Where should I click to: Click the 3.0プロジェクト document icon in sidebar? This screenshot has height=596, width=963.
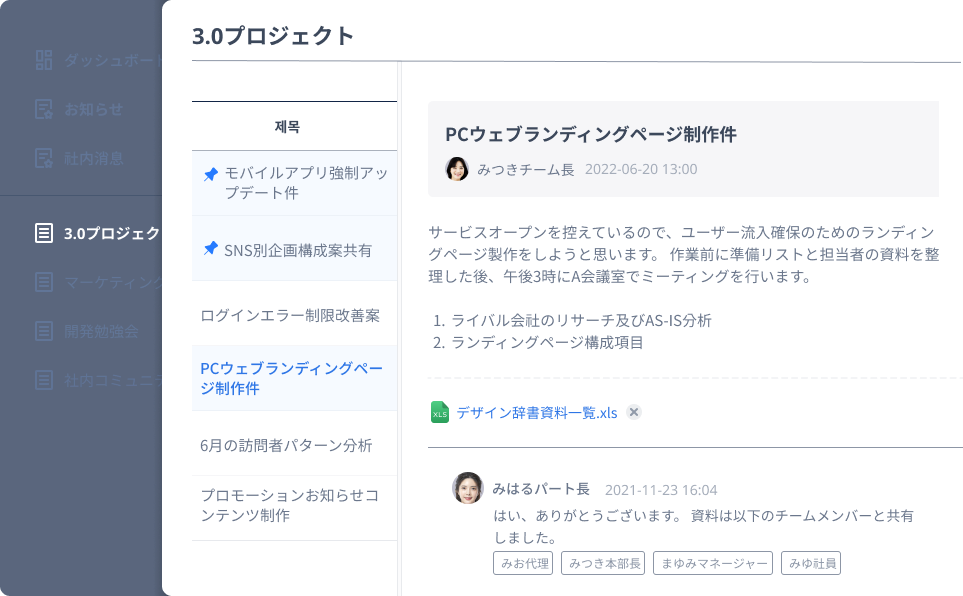pos(44,233)
